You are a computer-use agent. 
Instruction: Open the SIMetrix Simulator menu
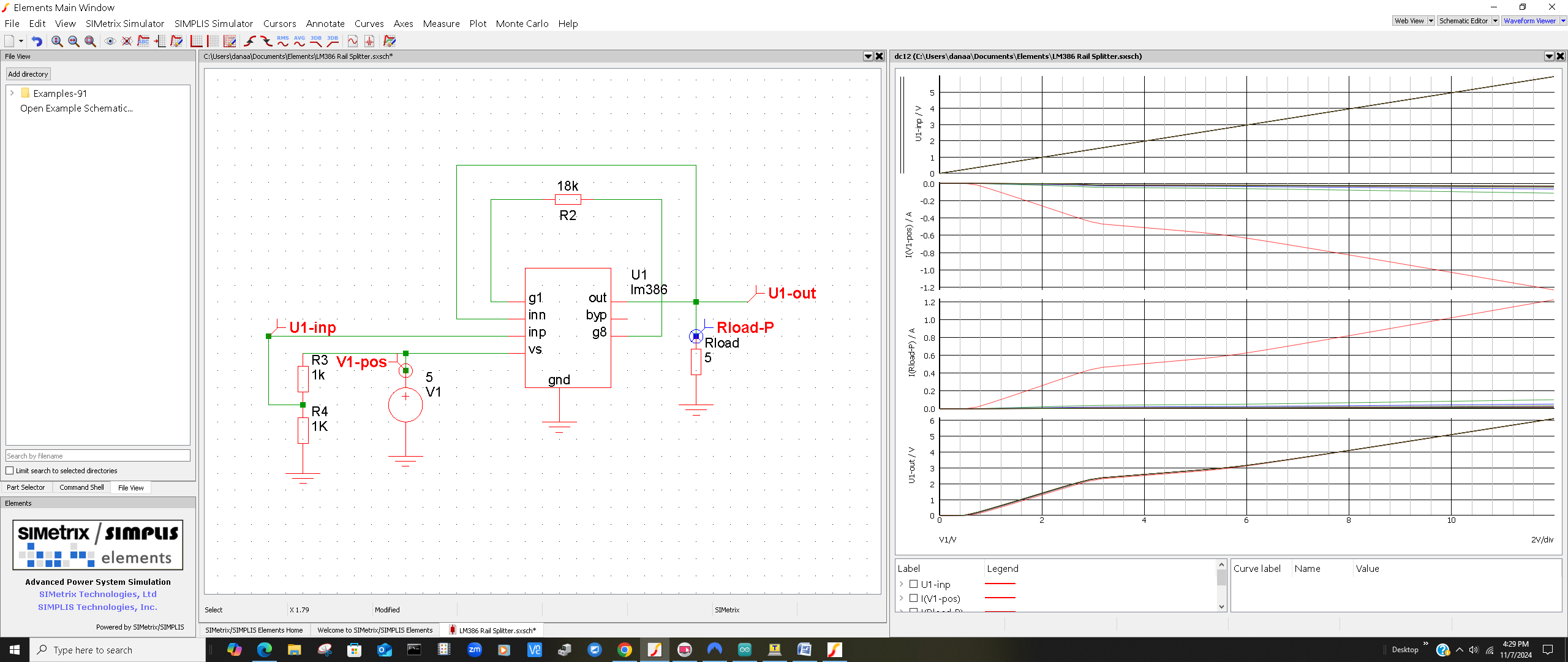pyautogui.click(x=125, y=23)
